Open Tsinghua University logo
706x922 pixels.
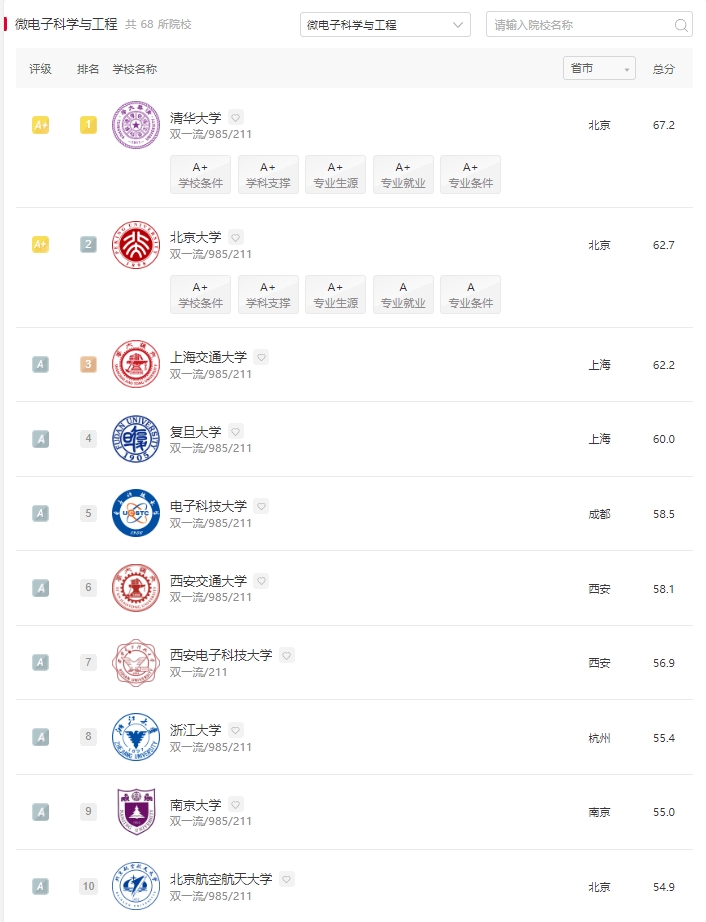(136, 125)
